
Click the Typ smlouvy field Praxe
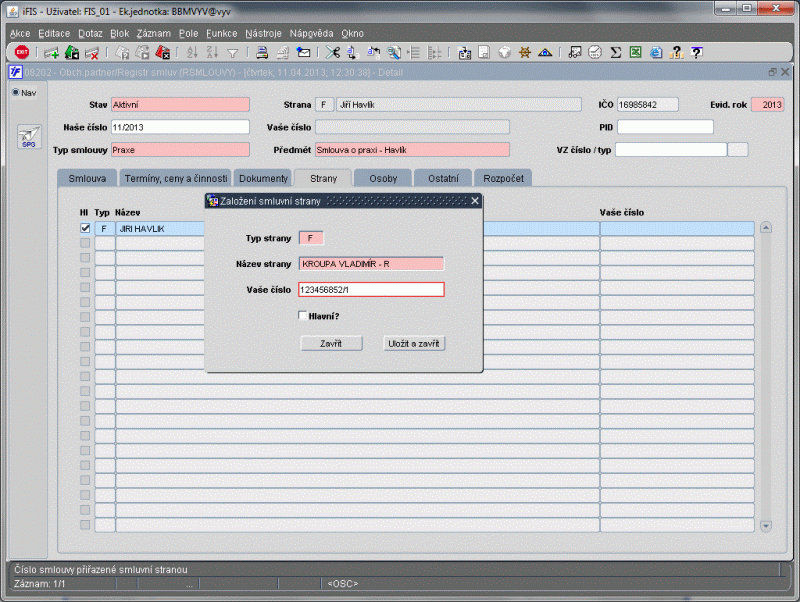pyautogui.click(x=180, y=149)
